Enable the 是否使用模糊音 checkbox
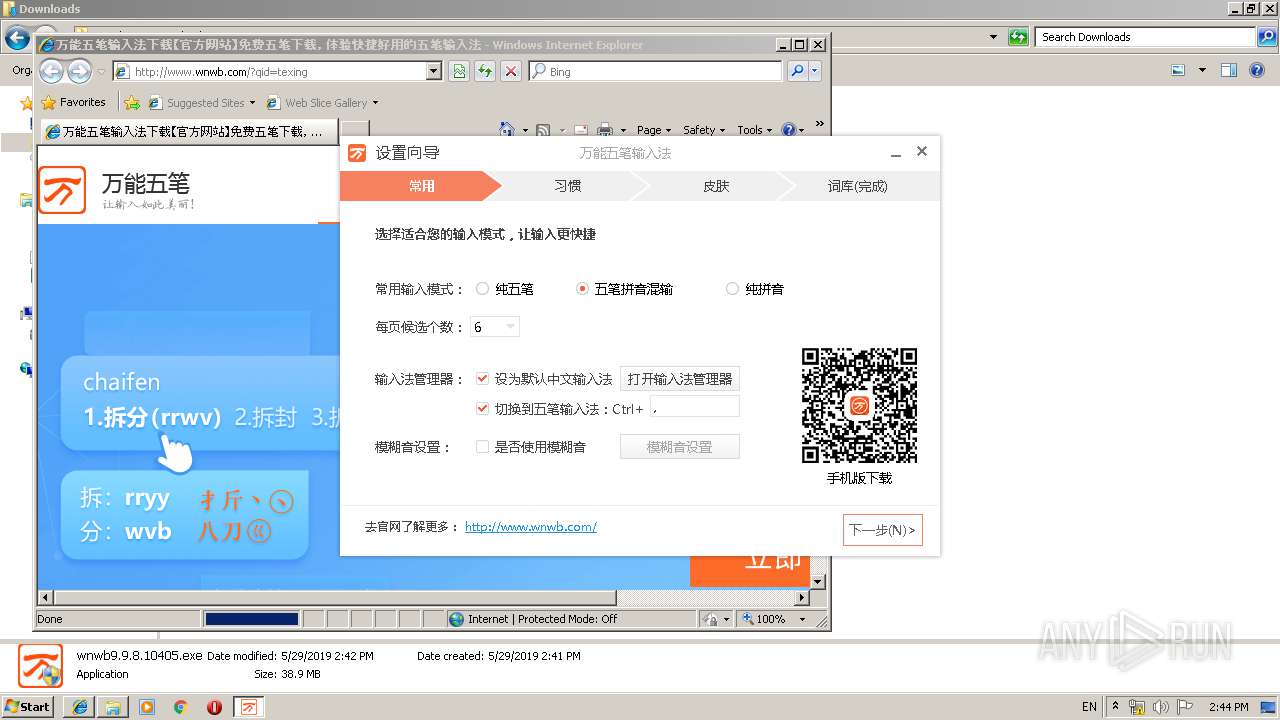The height and width of the screenshot is (720, 1280). 482,447
